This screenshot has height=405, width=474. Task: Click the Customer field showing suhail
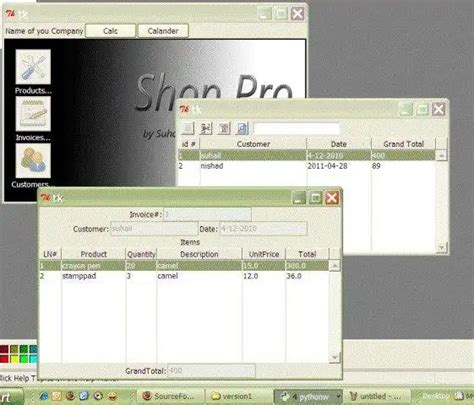point(154,229)
